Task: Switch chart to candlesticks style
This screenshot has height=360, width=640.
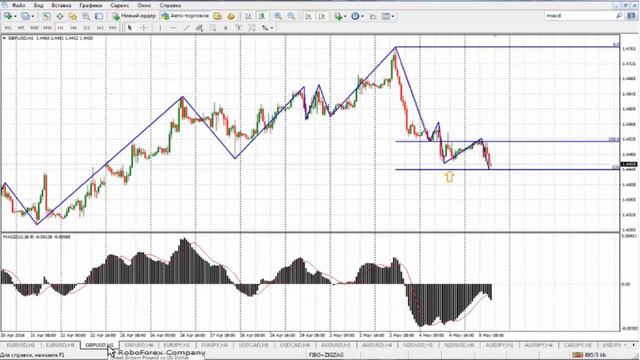Action: (x=262, y=16)
